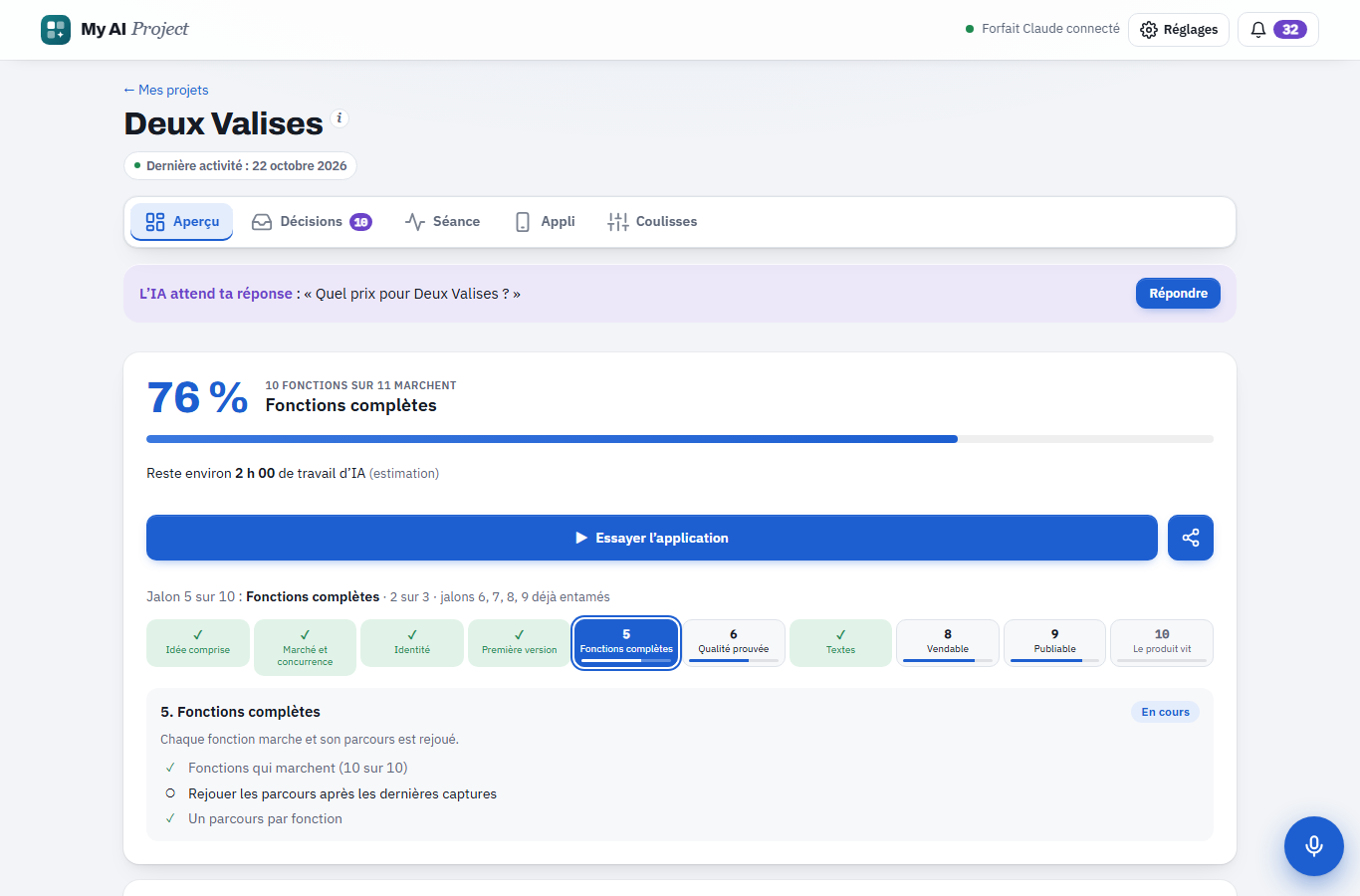Click the En cours status badge
Image resolution: width=1360 pixels, height=896 pixels.
pos(1165,712)
